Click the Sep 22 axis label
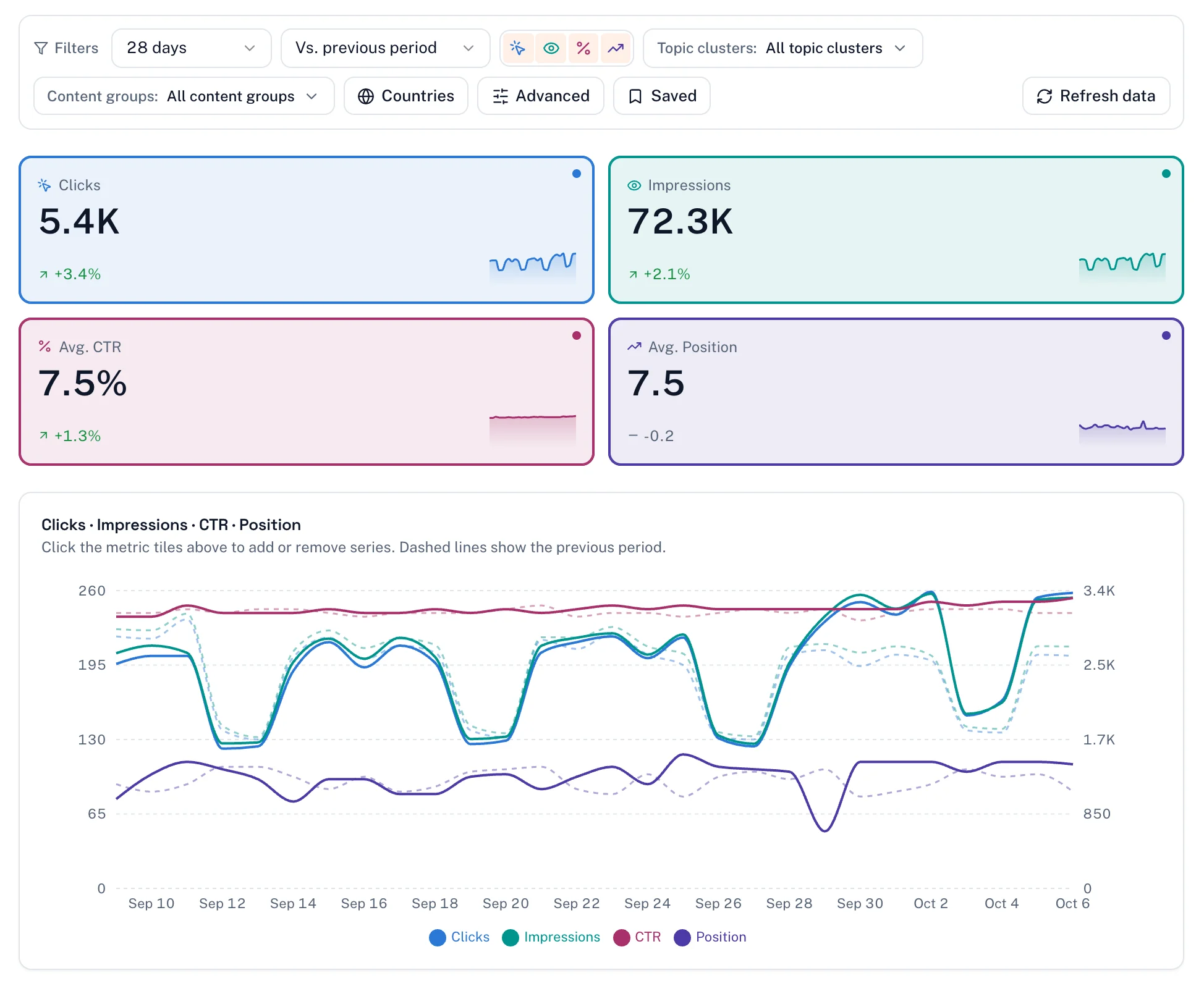The height and width of the screenshot is (986, 1204). pyautogui.click(x=577, y=903)
